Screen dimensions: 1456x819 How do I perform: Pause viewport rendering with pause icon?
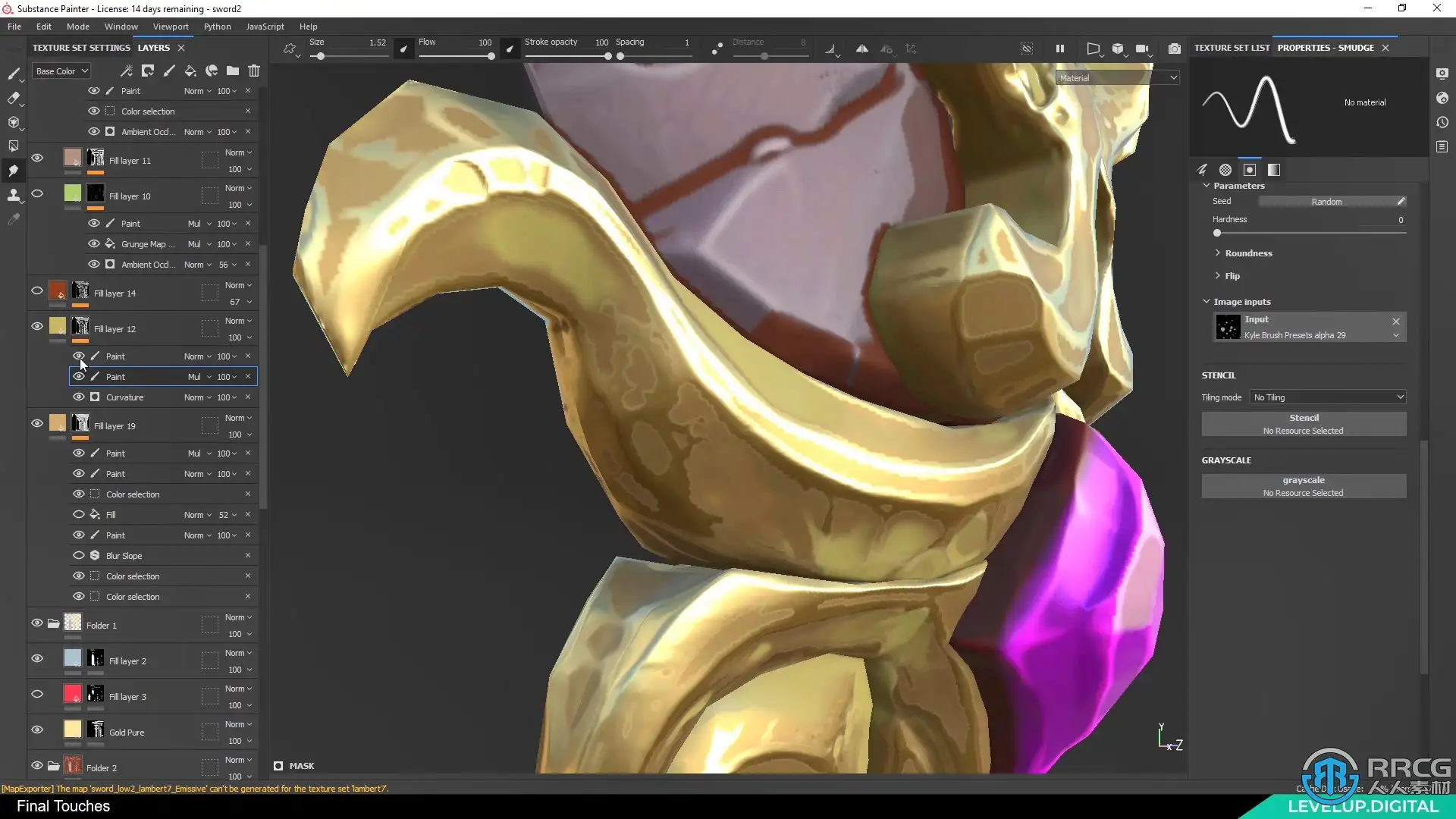pos(1059,49)
